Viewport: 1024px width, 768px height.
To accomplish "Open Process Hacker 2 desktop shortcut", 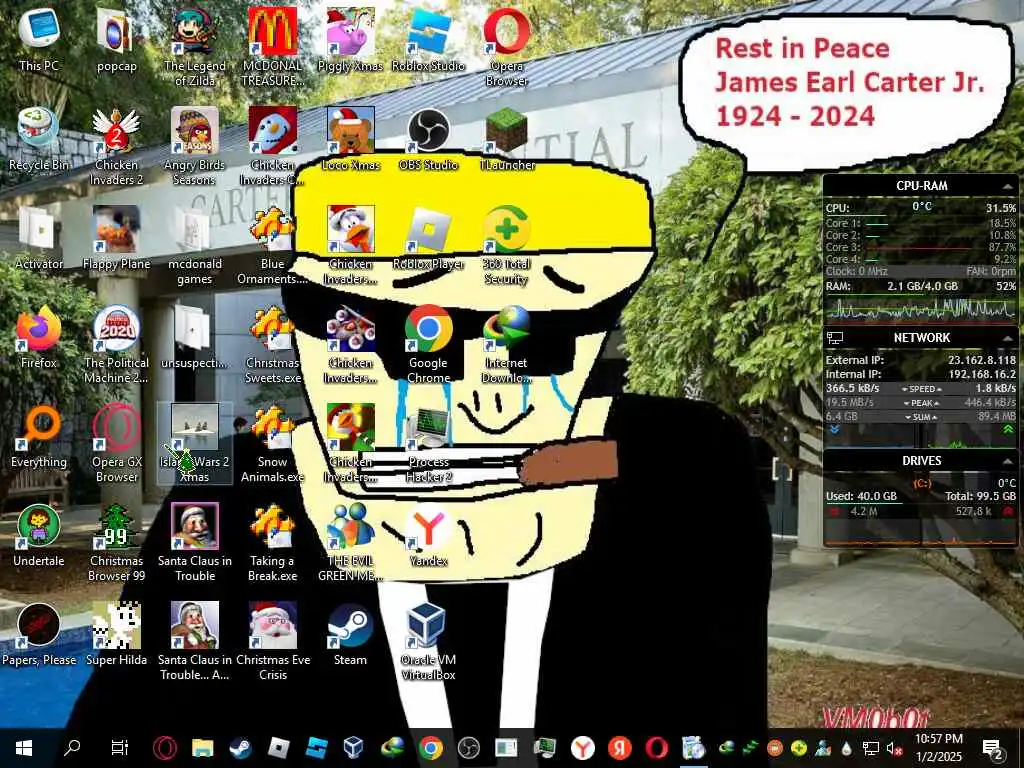I will coord(428,444).
